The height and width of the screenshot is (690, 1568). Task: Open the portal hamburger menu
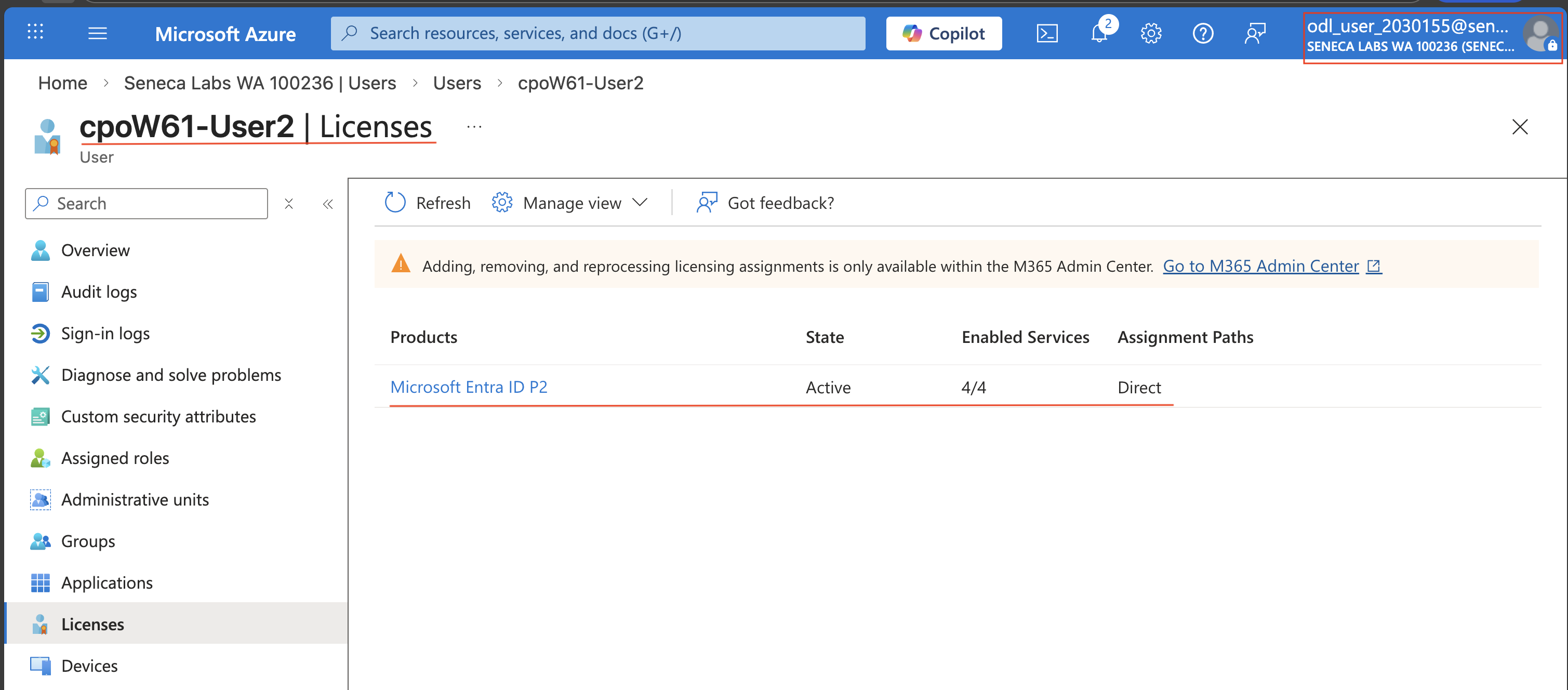click(x=97, y=33)
